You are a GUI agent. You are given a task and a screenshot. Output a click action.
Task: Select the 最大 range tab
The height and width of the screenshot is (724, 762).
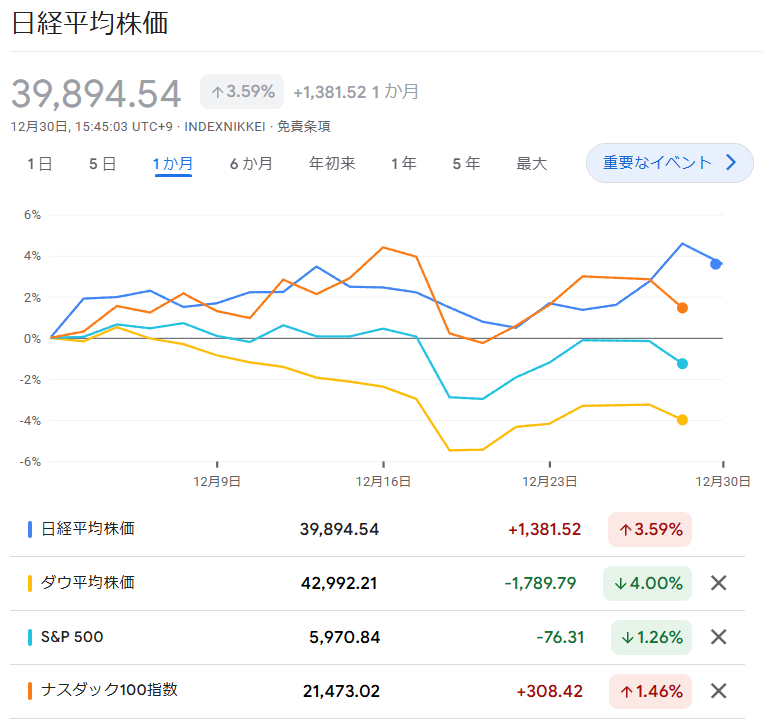531,164
